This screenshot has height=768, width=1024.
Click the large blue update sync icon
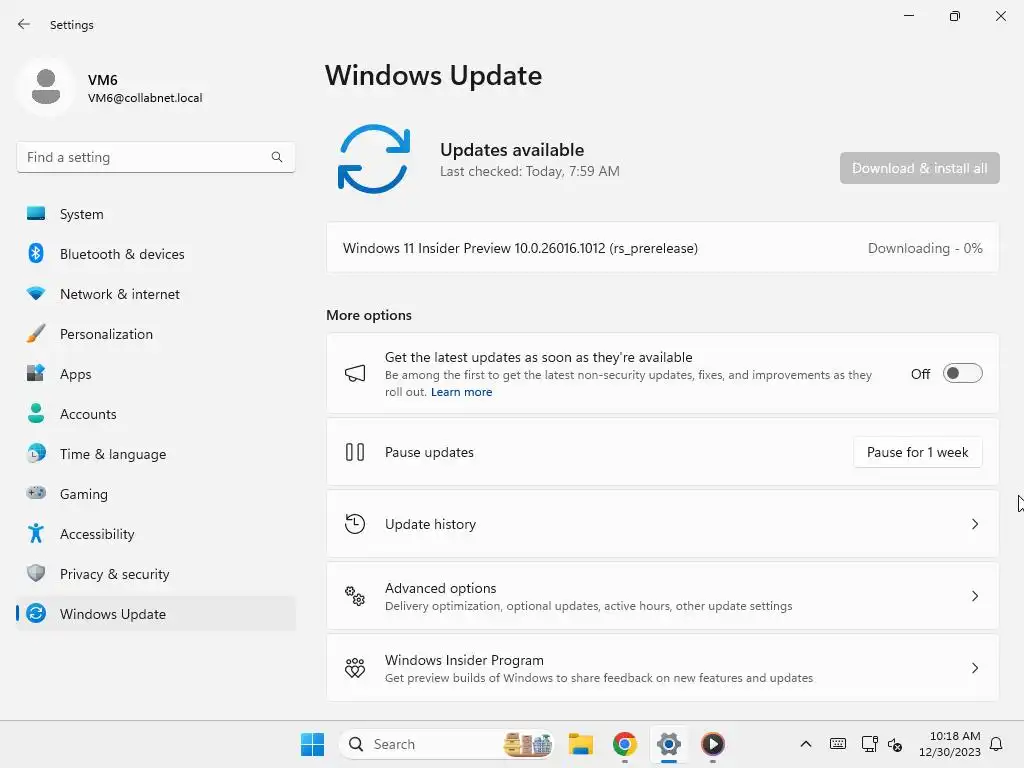tap(374, 159)
